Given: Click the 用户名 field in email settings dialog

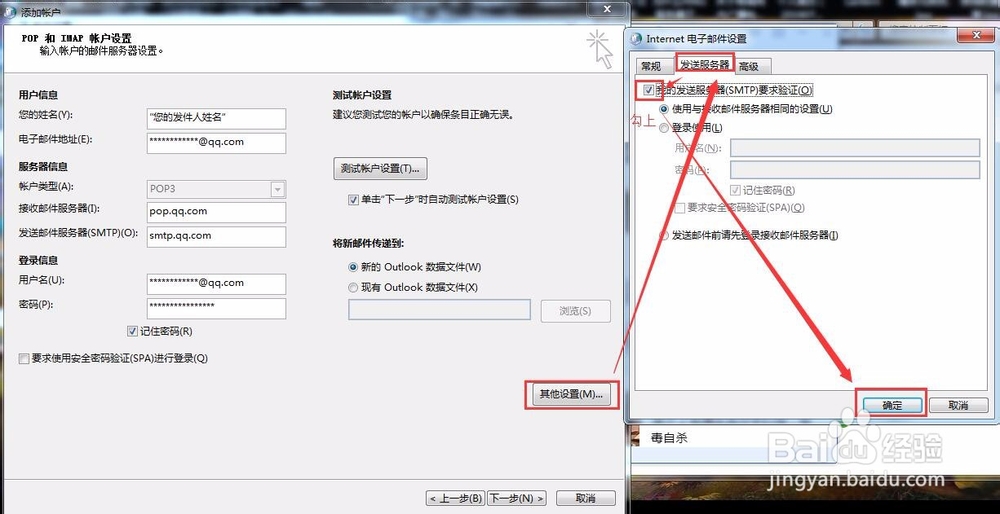Looking at the screenshot, I should tap(855, 148).
